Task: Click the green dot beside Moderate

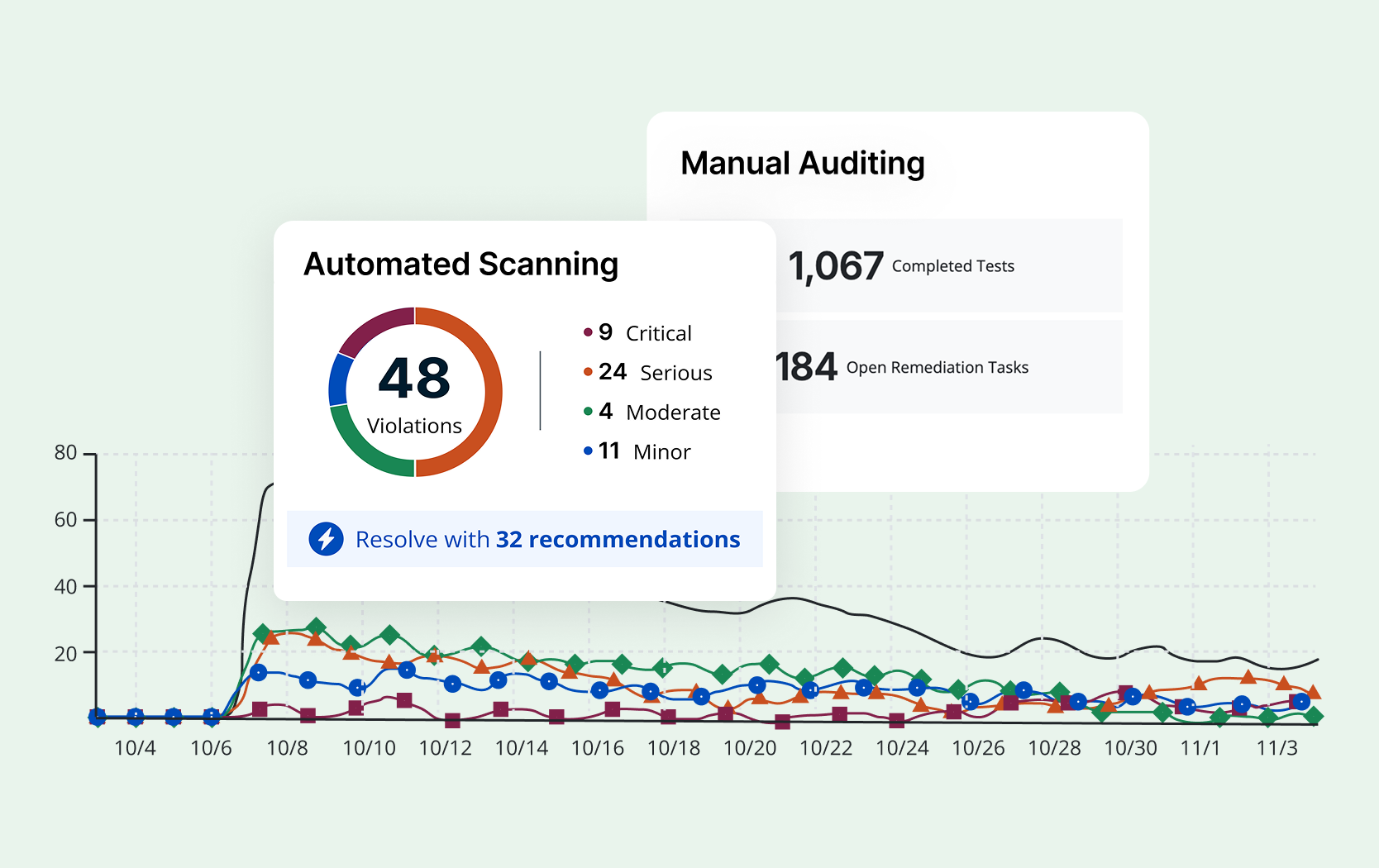Action: pyautogui.click(x=588, y=412)
